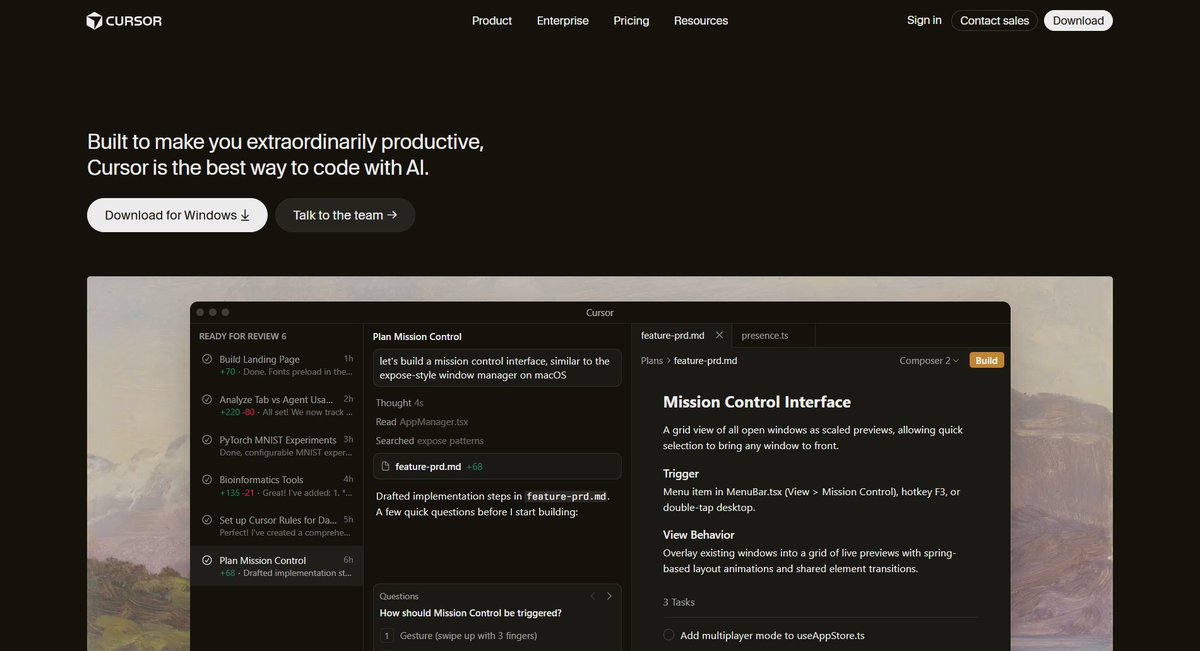Open the feature-prd.md file chip in chat
This screenshot has height=651, width=1200.
click(497, 466)
